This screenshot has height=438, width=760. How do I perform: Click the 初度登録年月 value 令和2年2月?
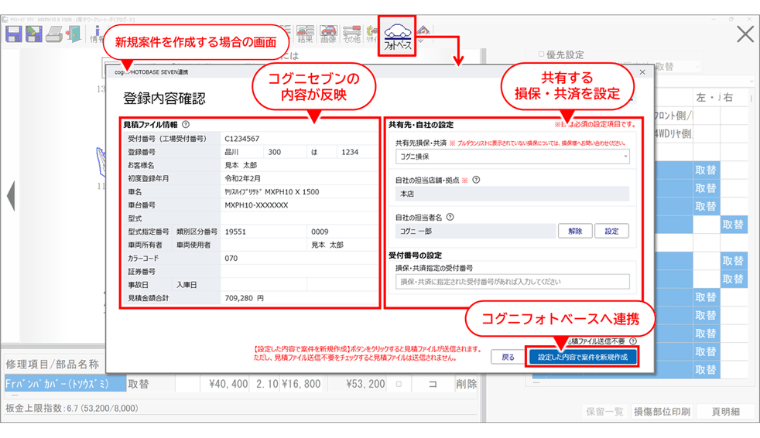pyautogui.click(x=242, y=178)
